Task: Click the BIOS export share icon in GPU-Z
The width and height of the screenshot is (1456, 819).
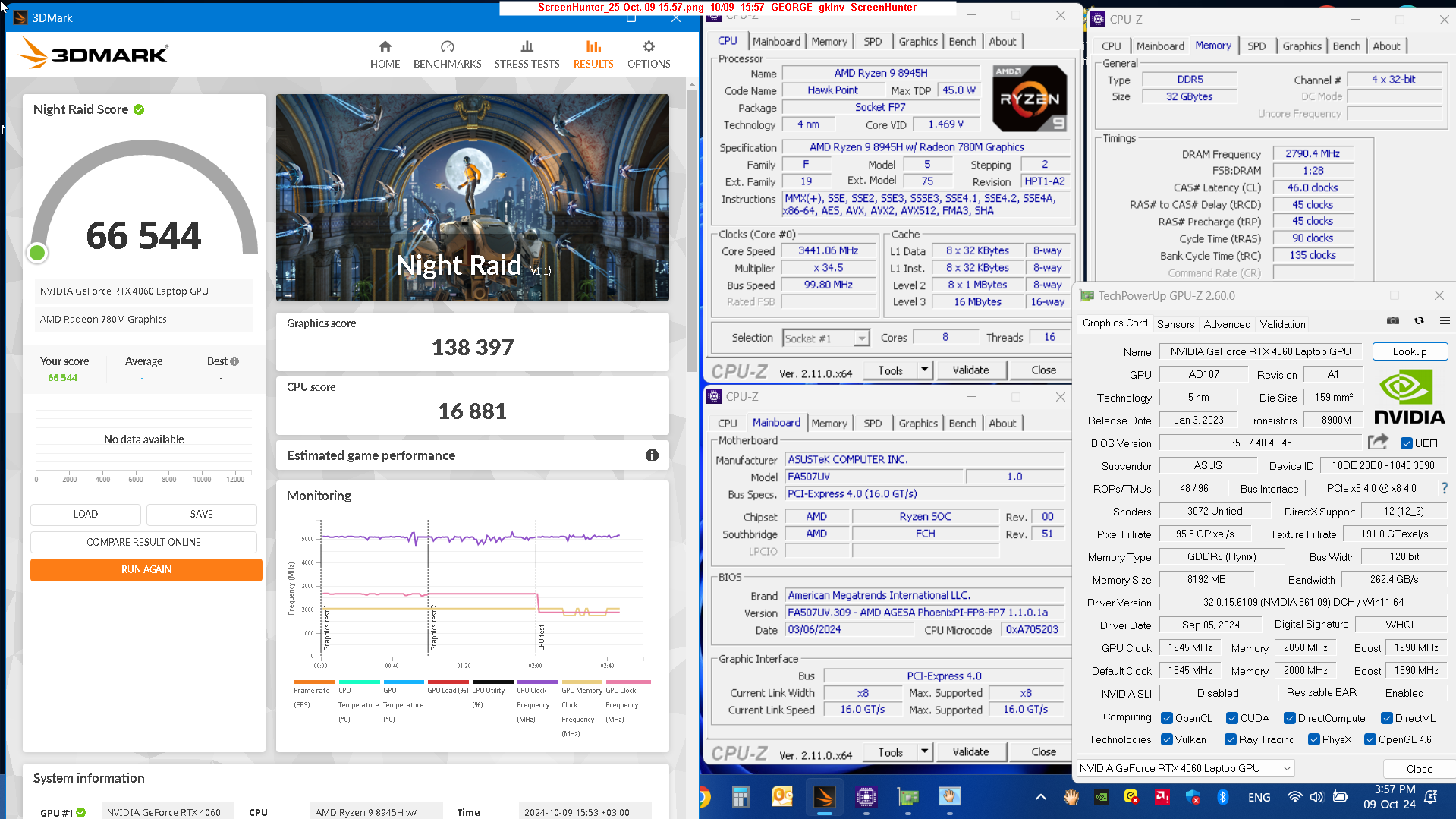Action: 1378,442
